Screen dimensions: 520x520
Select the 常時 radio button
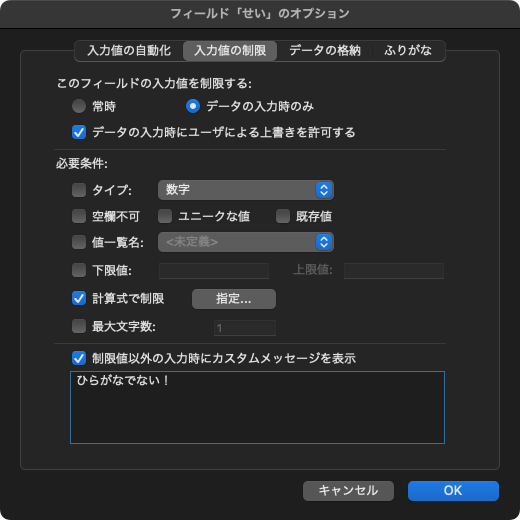point(79,106)
